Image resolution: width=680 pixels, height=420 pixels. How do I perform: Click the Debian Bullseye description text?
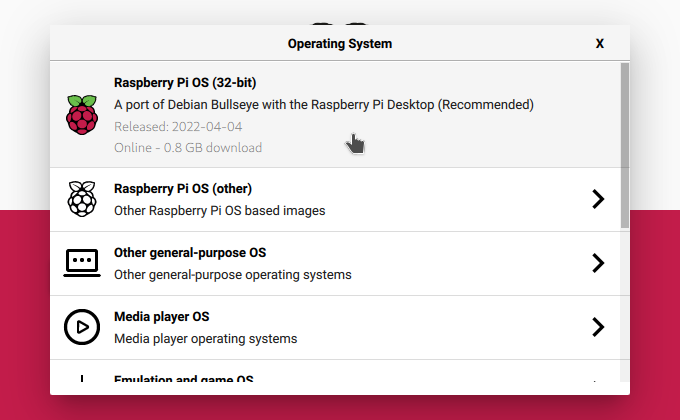(x=324, y=105)
